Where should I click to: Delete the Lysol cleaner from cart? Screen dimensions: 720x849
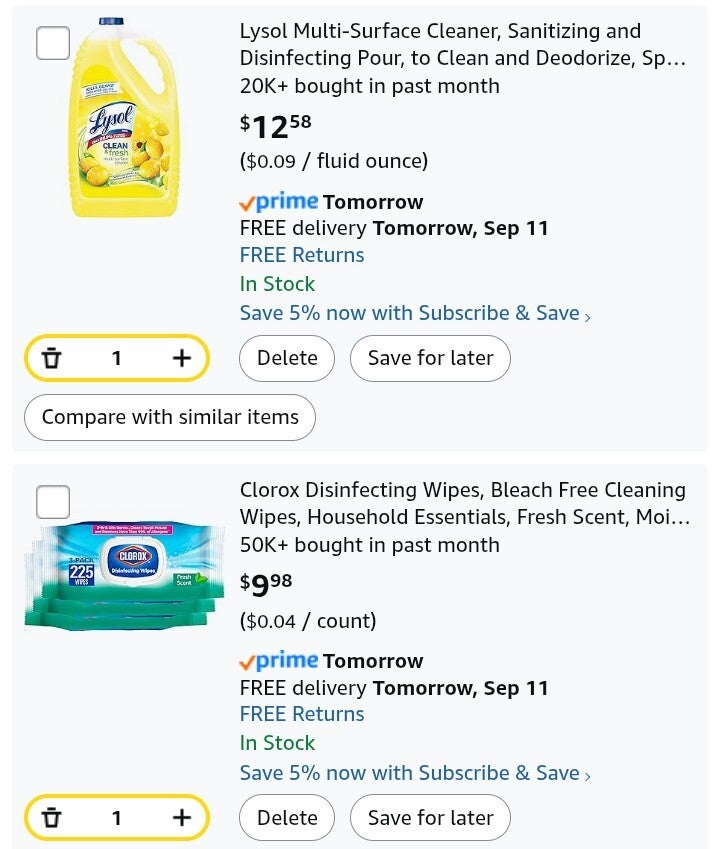[x=287, y=358]
